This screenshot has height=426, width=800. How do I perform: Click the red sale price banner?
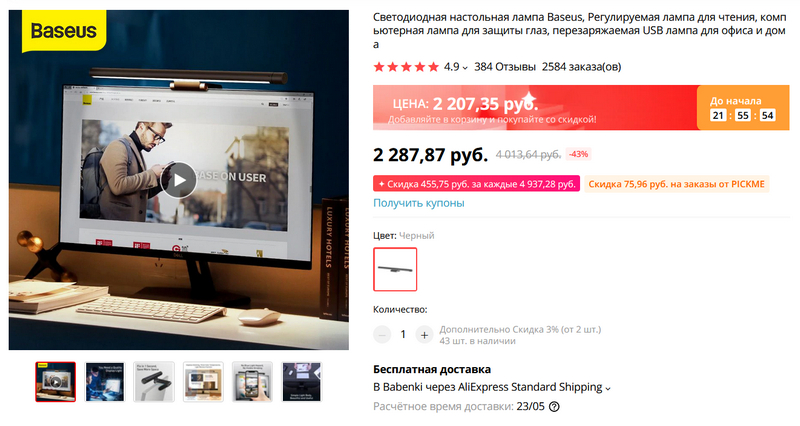click(x=535, y=108)
